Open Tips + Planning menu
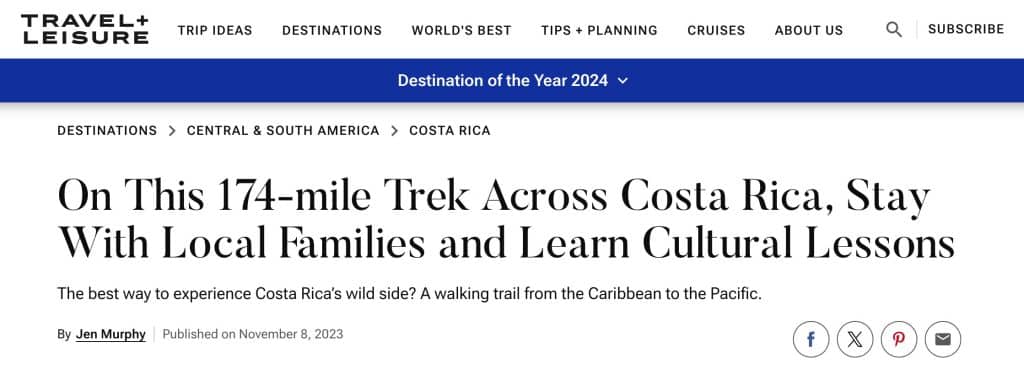This screenshot has width=1024, height=385. (x=599, y=30)
